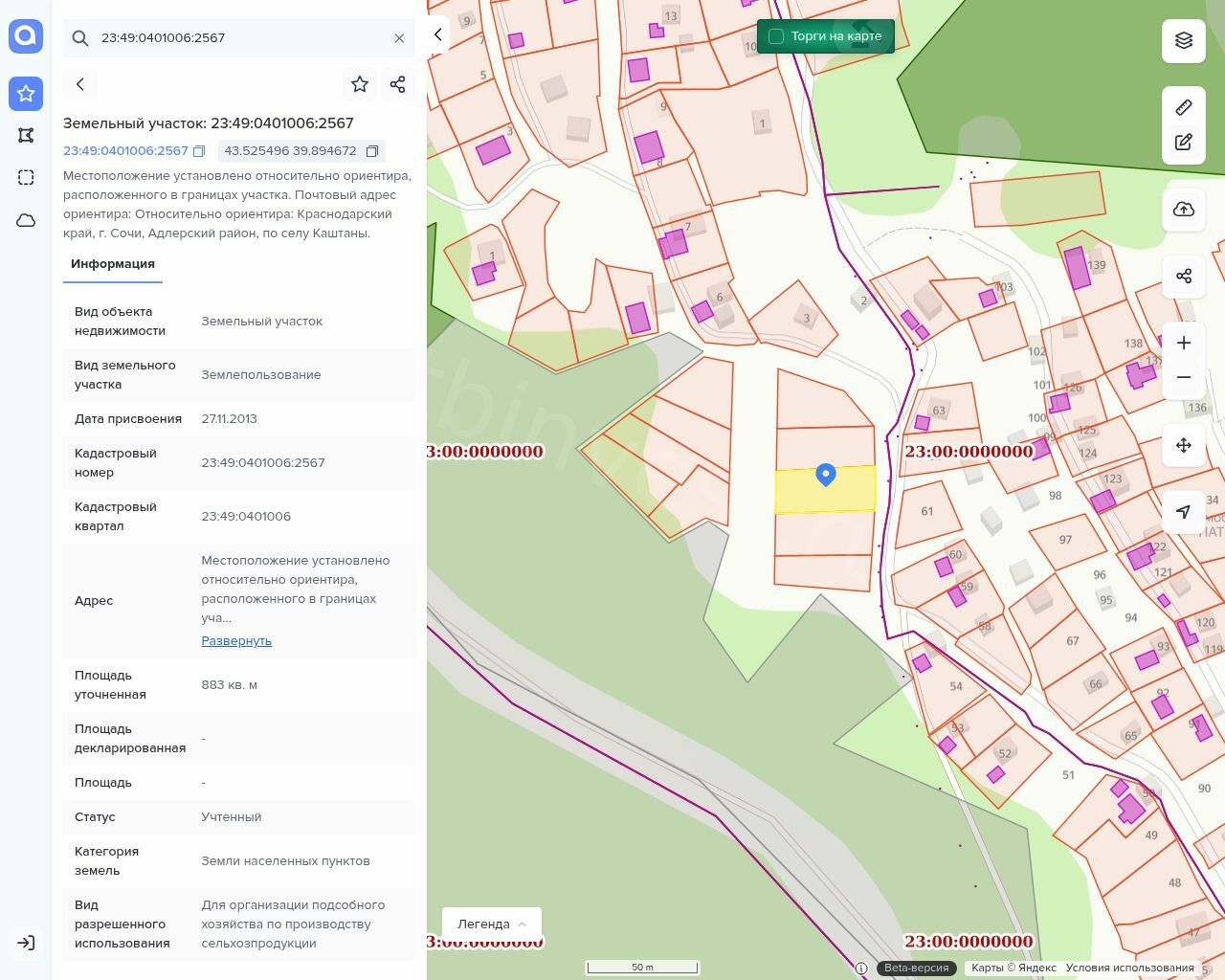
Task: Go back using the left arrow
Action: pos(80,84)
